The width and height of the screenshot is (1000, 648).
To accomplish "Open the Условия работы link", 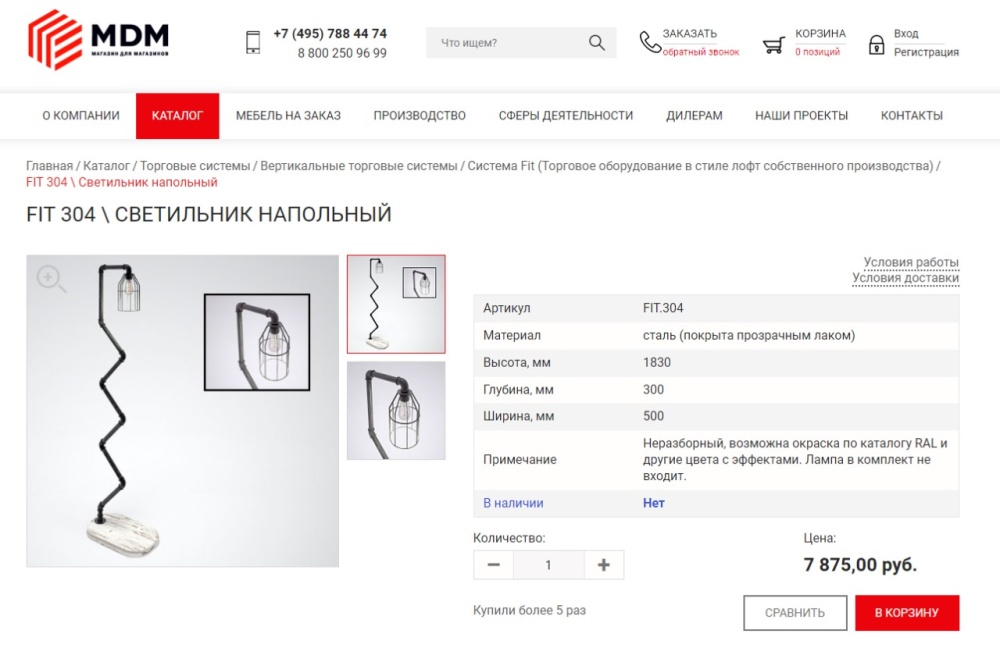I will click(x=911, y=262).
